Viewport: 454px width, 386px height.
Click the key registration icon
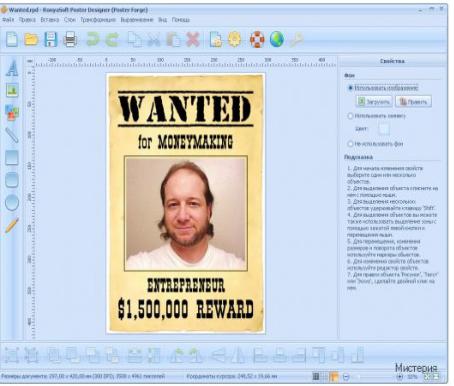point(296,39)
